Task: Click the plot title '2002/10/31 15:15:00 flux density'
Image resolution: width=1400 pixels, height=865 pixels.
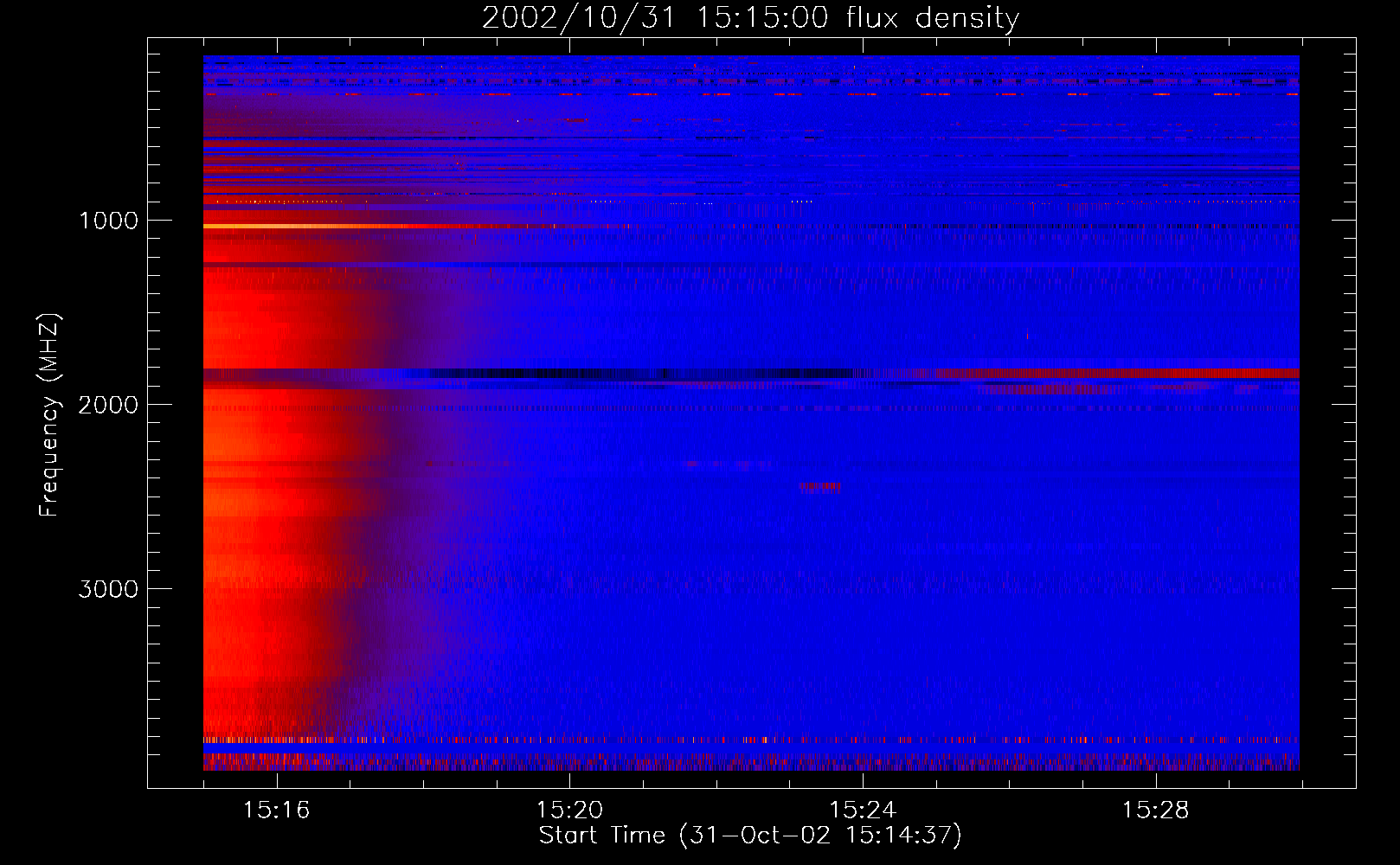Action: (750, 17)
